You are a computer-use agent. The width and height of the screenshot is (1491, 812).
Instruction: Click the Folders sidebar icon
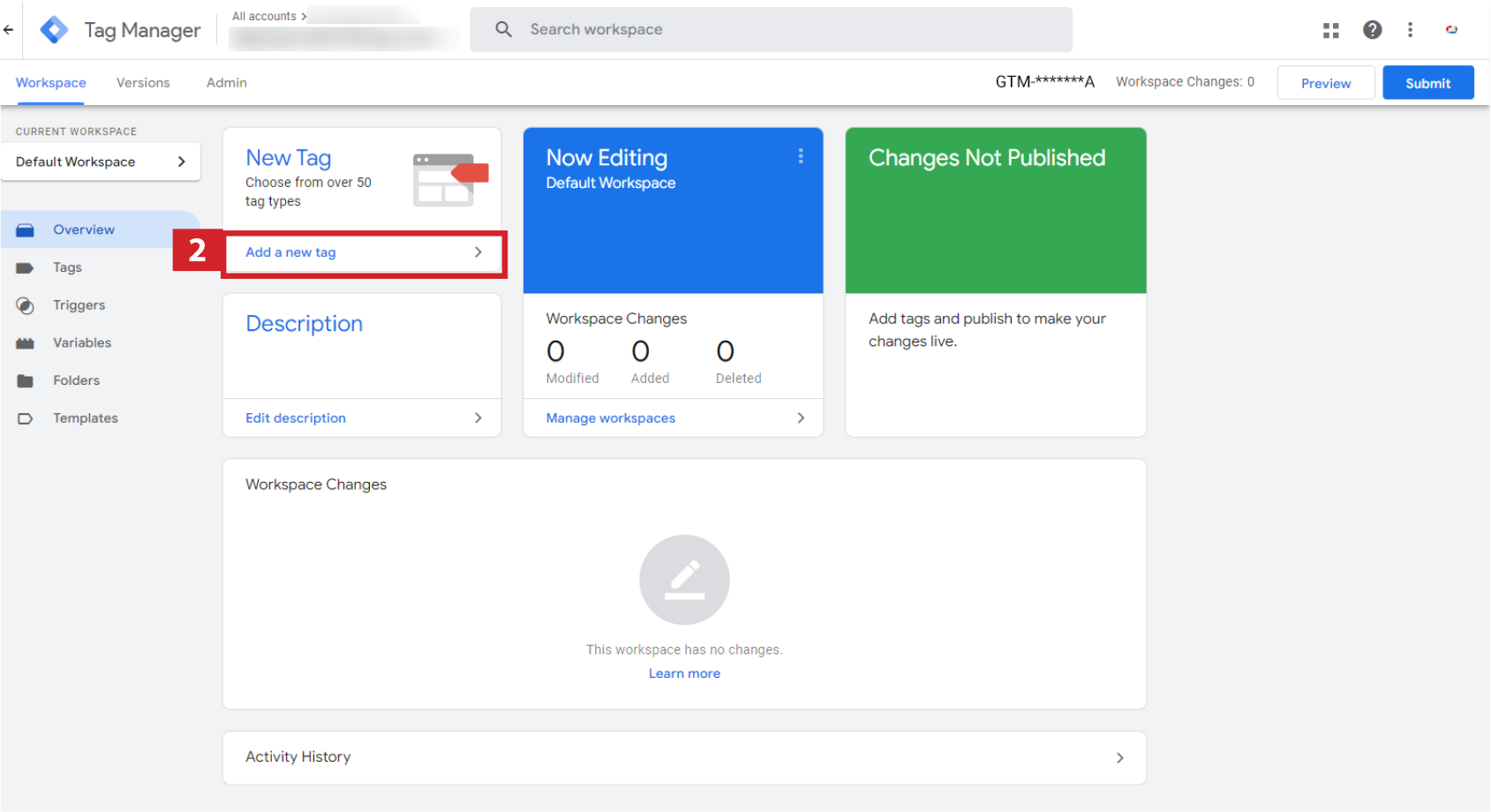tap(25, 381)
